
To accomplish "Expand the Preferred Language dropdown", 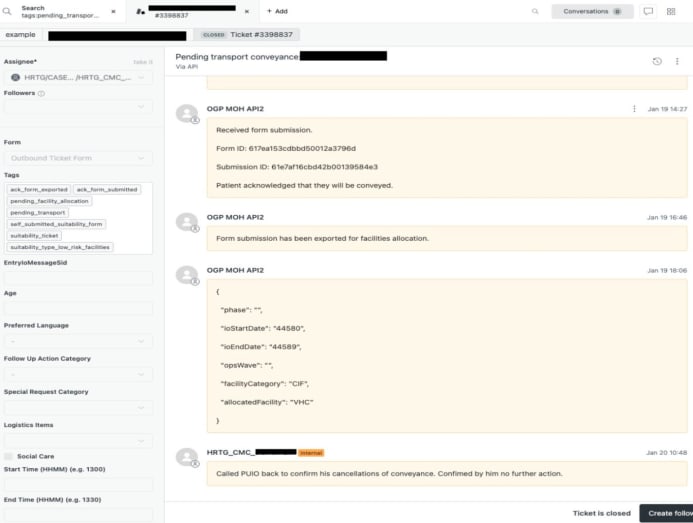I will pos(78,341).
